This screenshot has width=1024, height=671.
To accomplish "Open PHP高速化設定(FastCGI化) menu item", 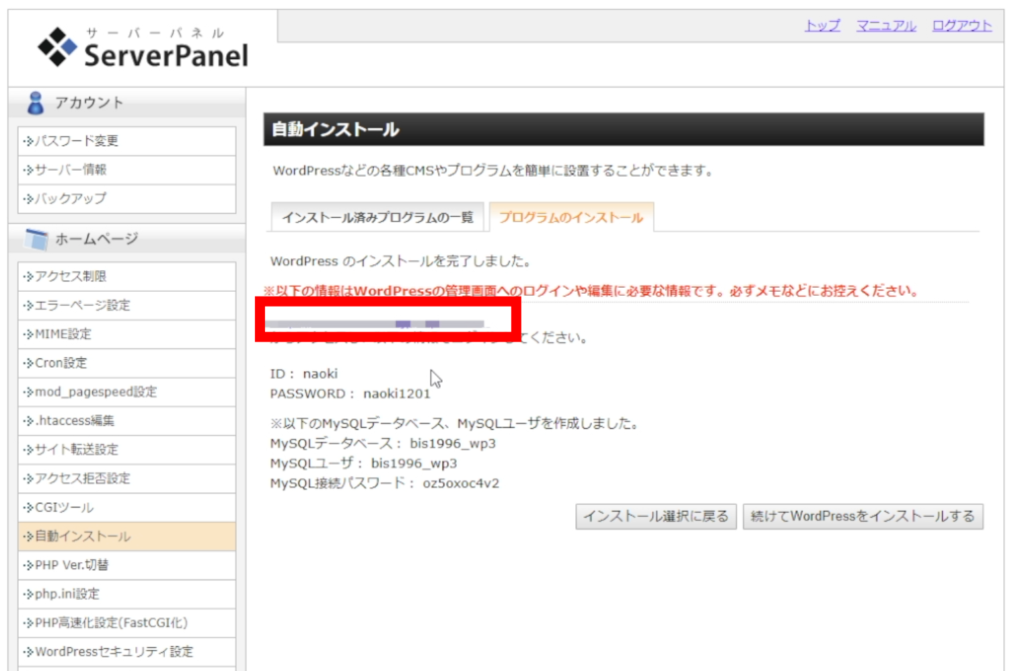I will tap(127, 623).
